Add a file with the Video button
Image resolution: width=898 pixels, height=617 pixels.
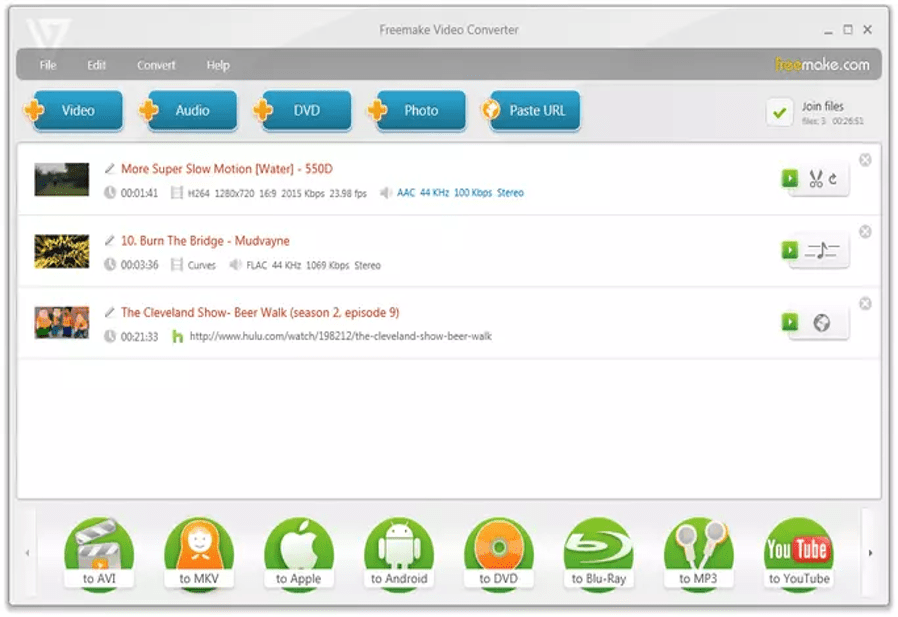pos(73,111)
